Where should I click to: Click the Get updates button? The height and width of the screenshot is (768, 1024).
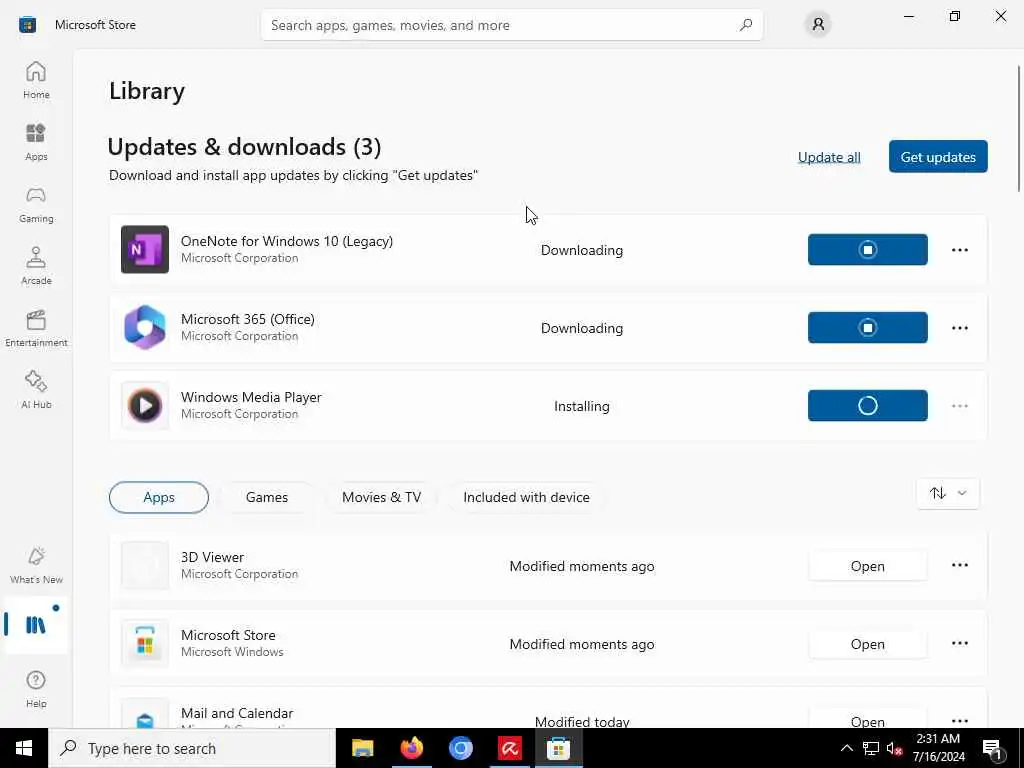click(938, 157)
